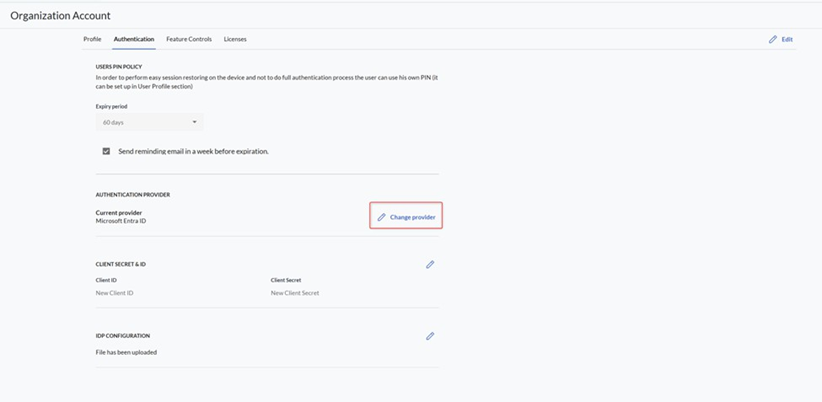Go to the Licenses tab
822x402 pixels.
(x=235, y=39)
